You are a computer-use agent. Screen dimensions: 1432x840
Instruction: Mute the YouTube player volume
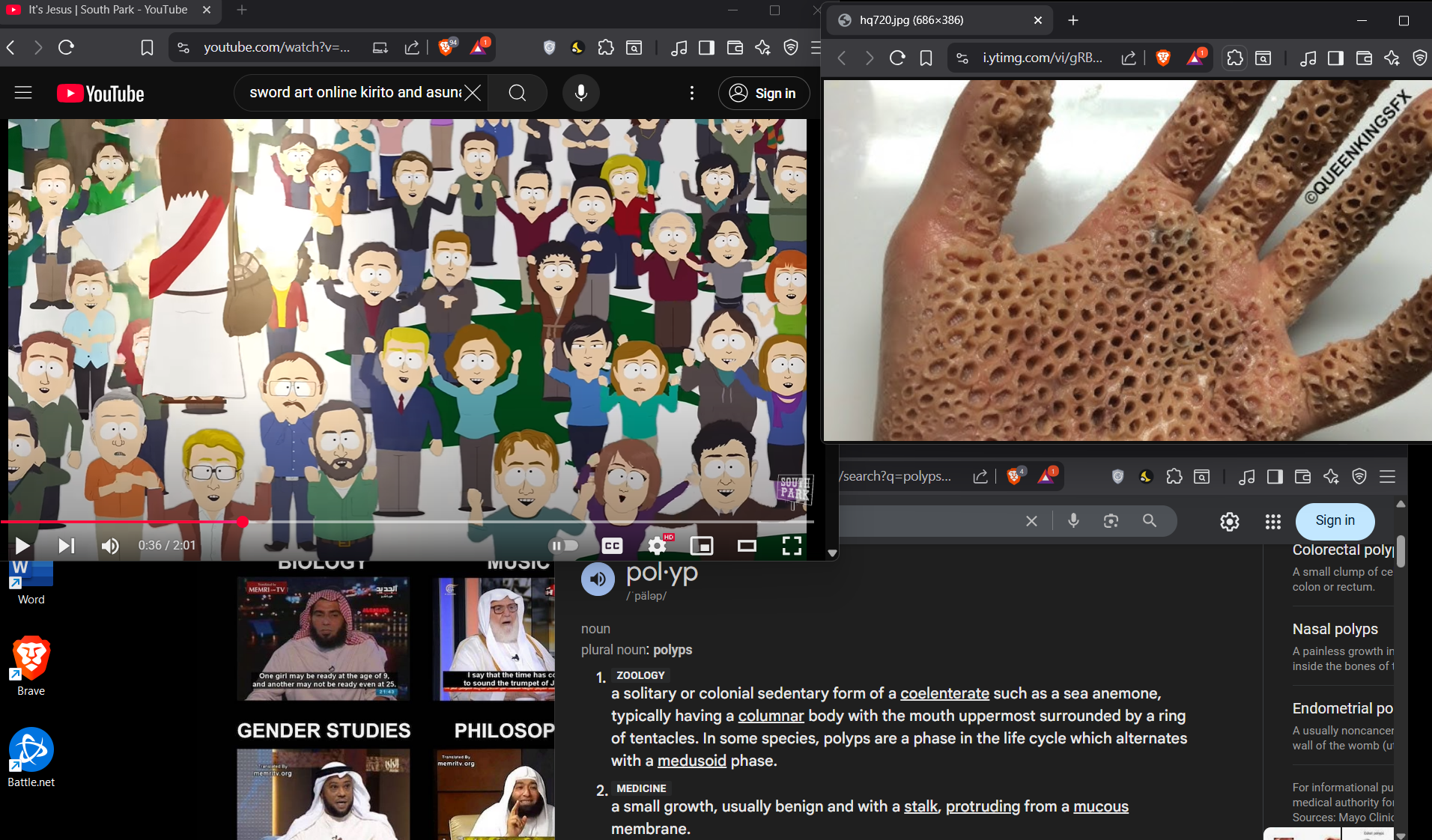[110, 546]
